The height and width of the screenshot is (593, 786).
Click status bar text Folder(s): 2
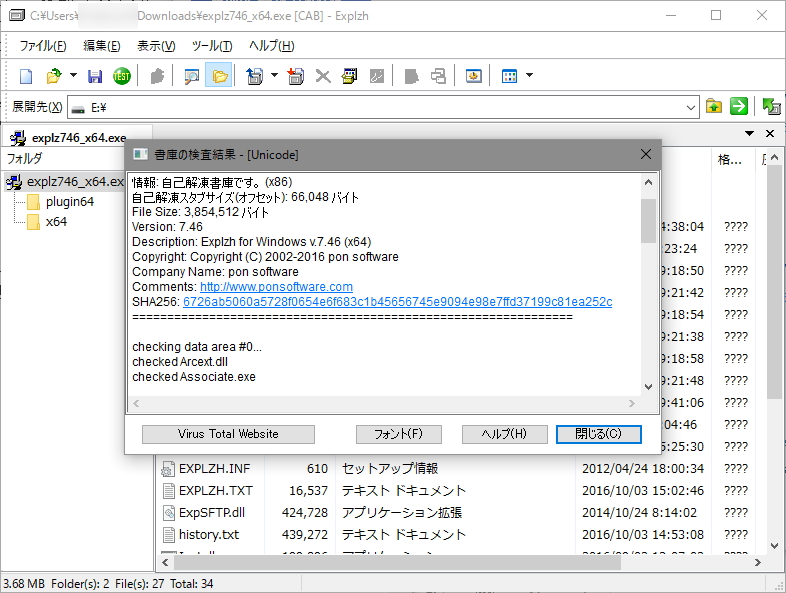click(x=80, y=583)
